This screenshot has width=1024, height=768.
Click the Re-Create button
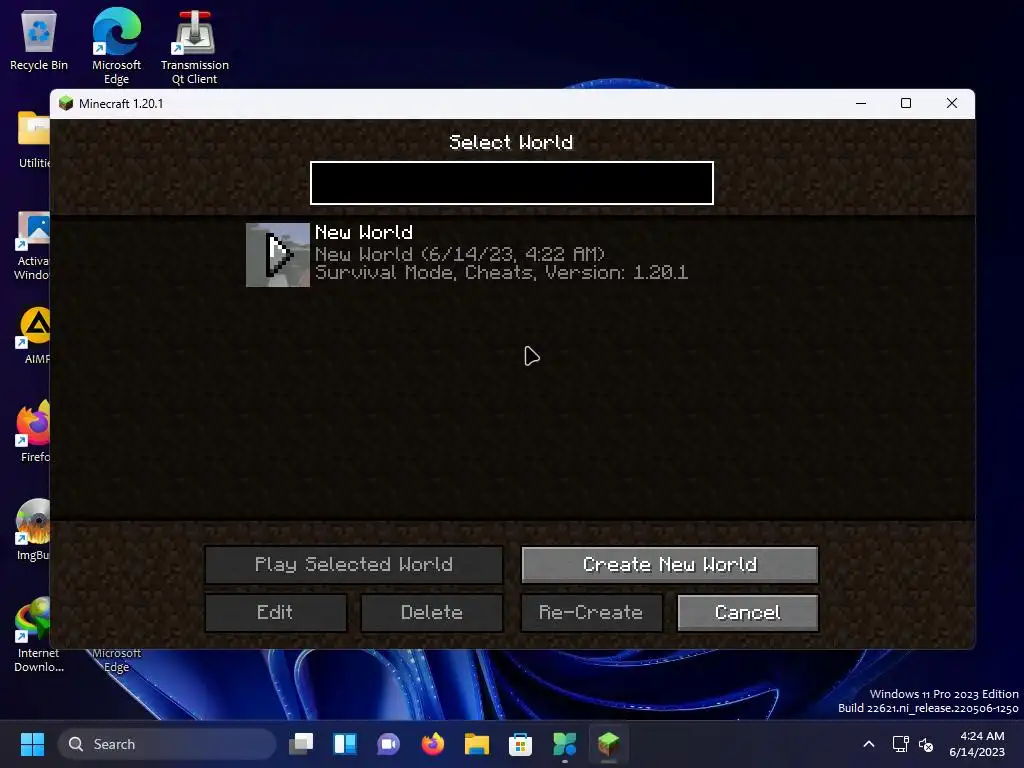pyautogui.click(x=592, y=613)
